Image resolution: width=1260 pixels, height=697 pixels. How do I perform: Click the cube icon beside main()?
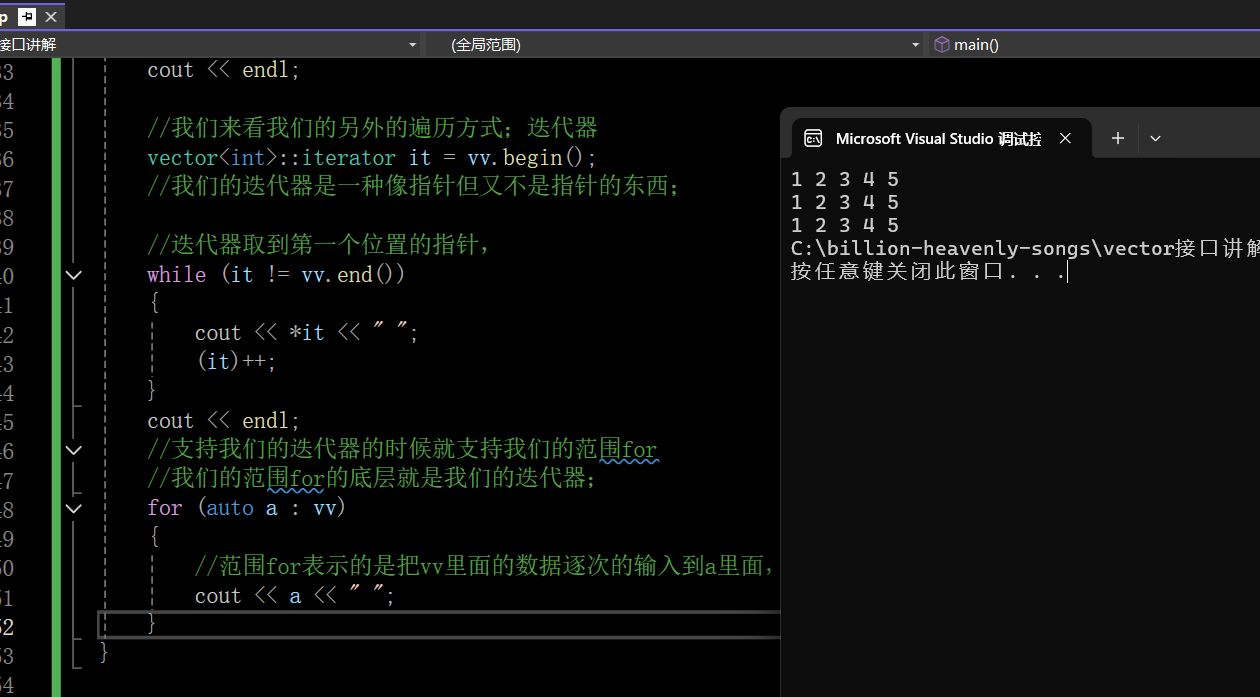point(941,44)
